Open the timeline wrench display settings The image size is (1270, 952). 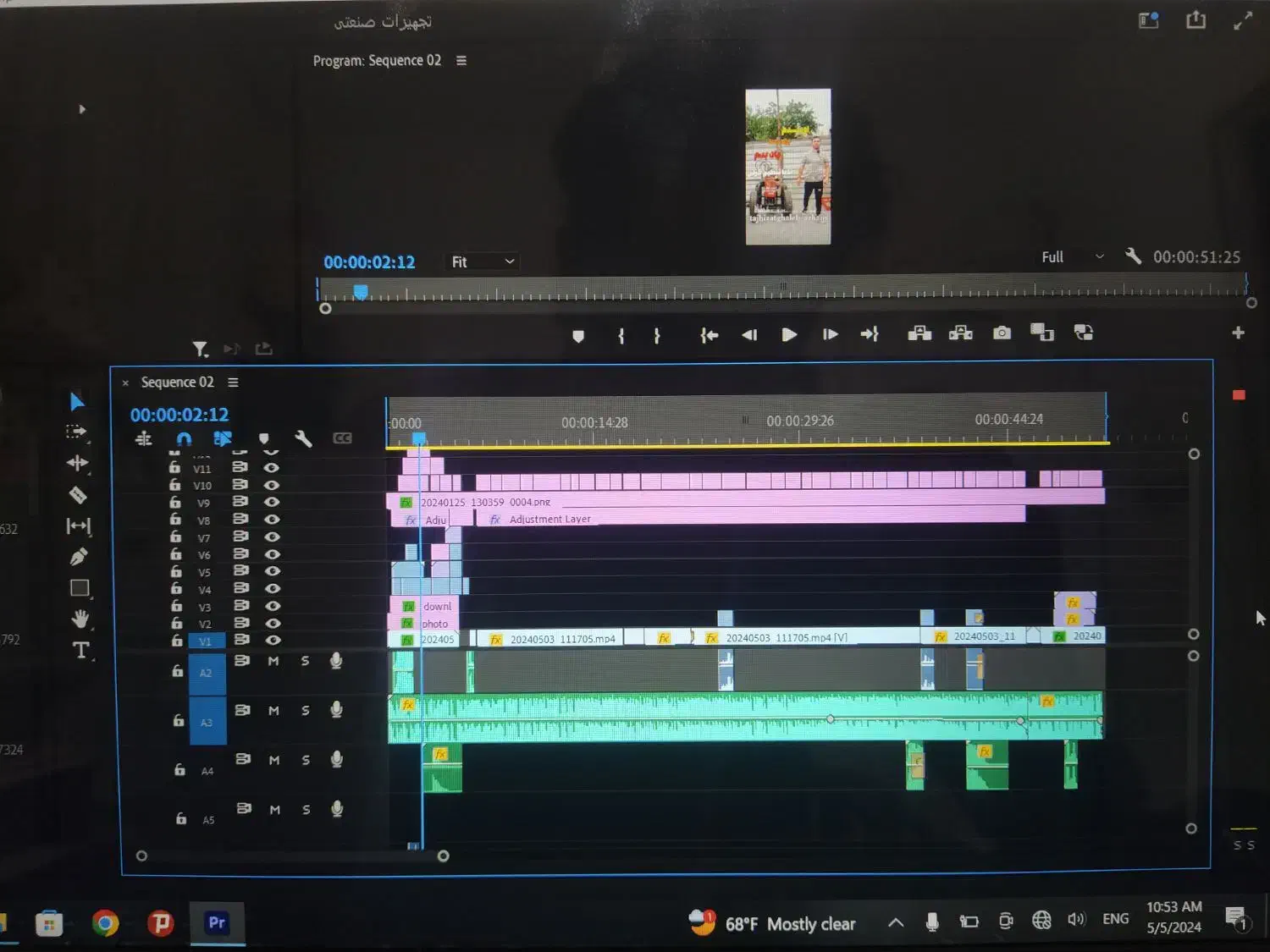click(303, 438)
